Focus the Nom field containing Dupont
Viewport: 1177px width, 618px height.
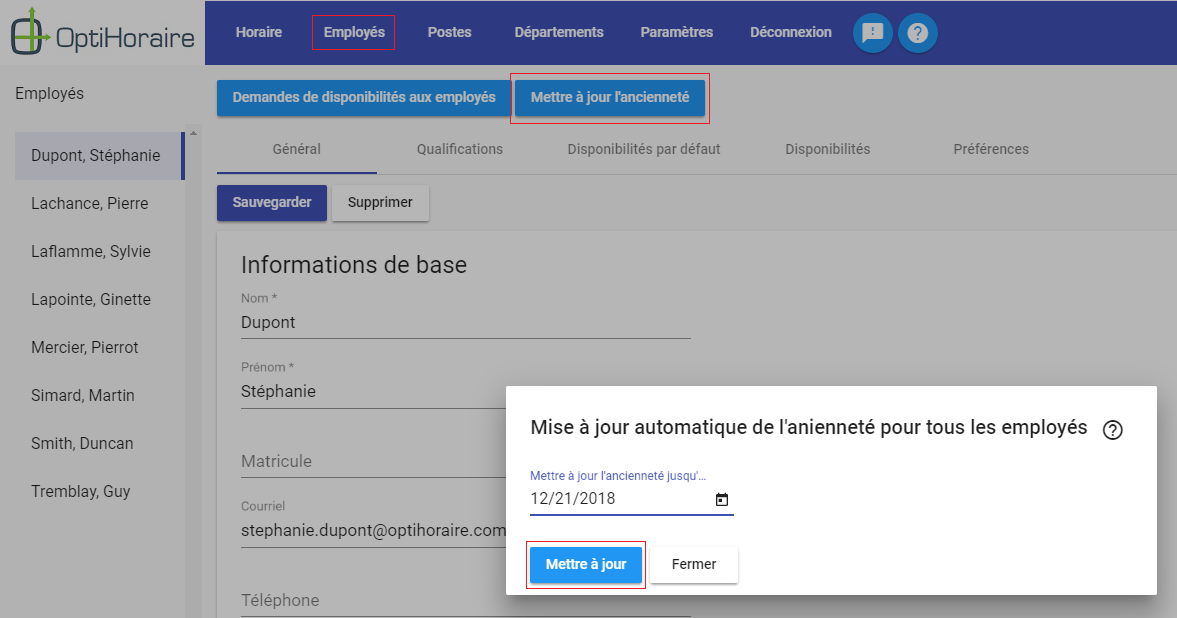[465, 323]
